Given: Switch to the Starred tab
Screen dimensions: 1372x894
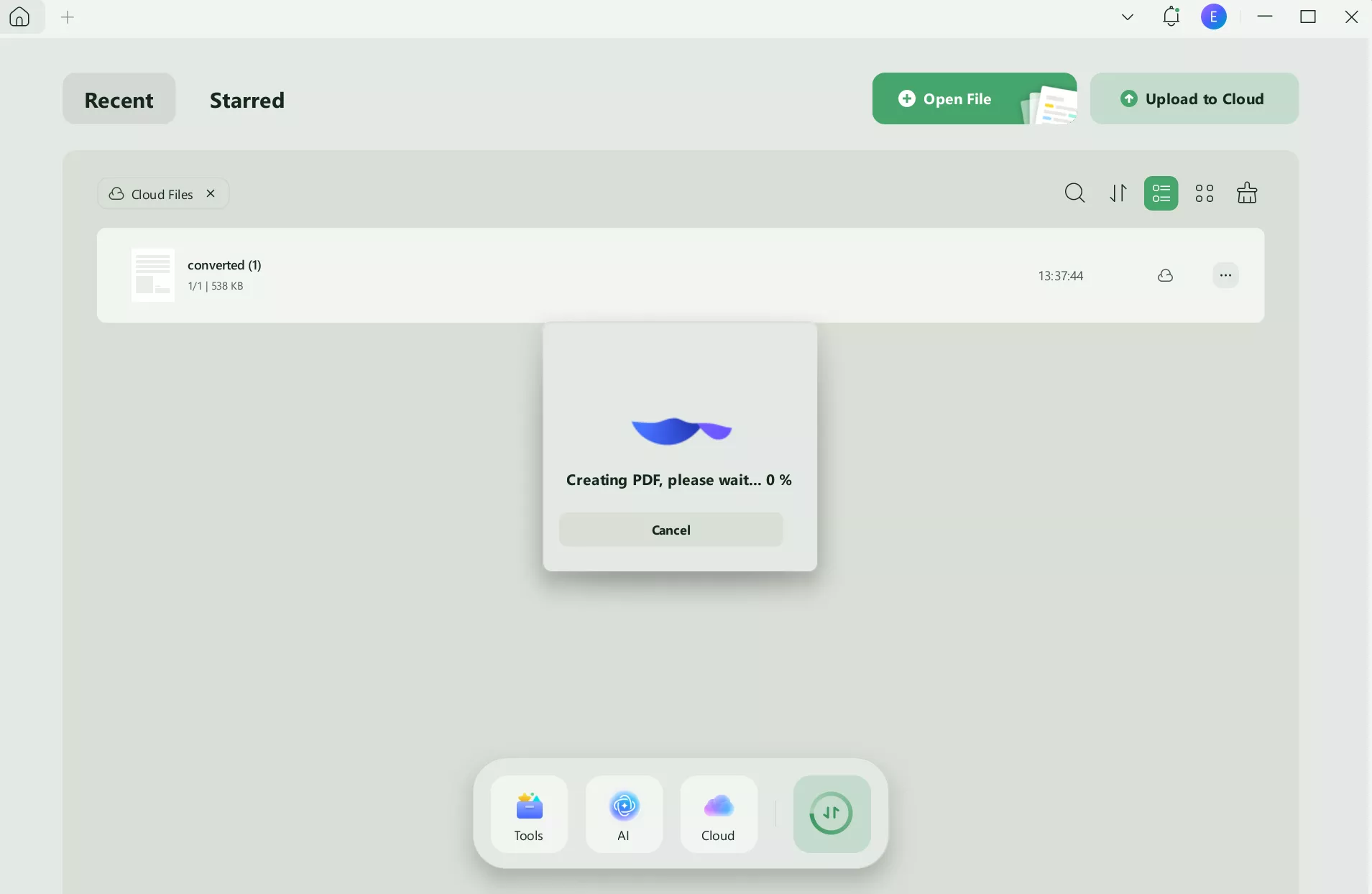Looking at the screenshot, I should tap(247, 99).
